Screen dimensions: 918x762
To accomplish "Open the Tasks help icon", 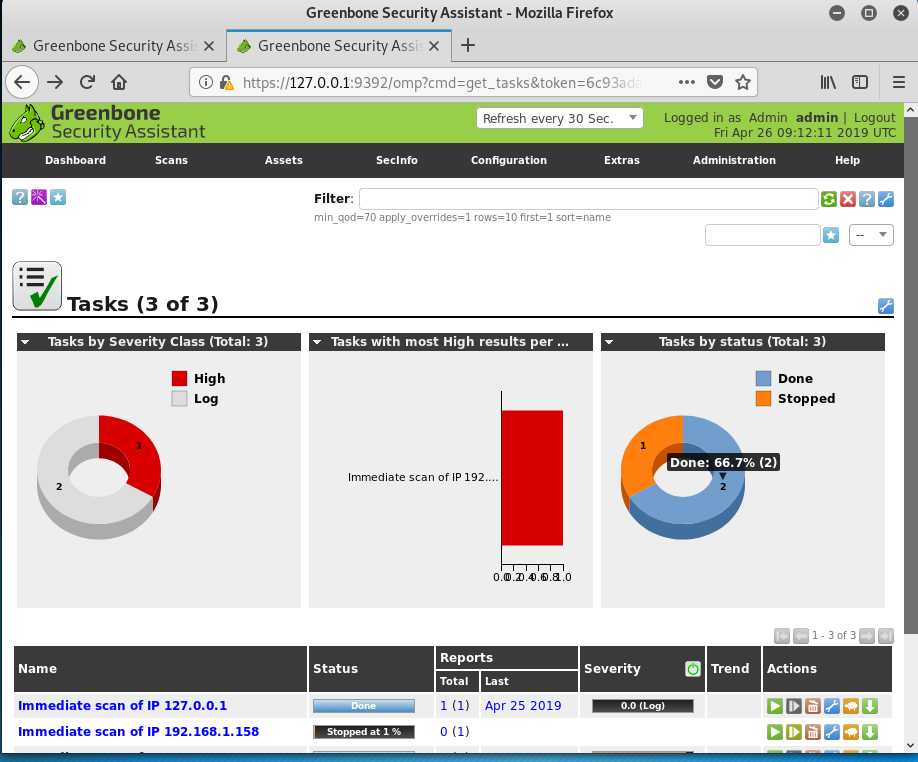I will tap(20, 197).
